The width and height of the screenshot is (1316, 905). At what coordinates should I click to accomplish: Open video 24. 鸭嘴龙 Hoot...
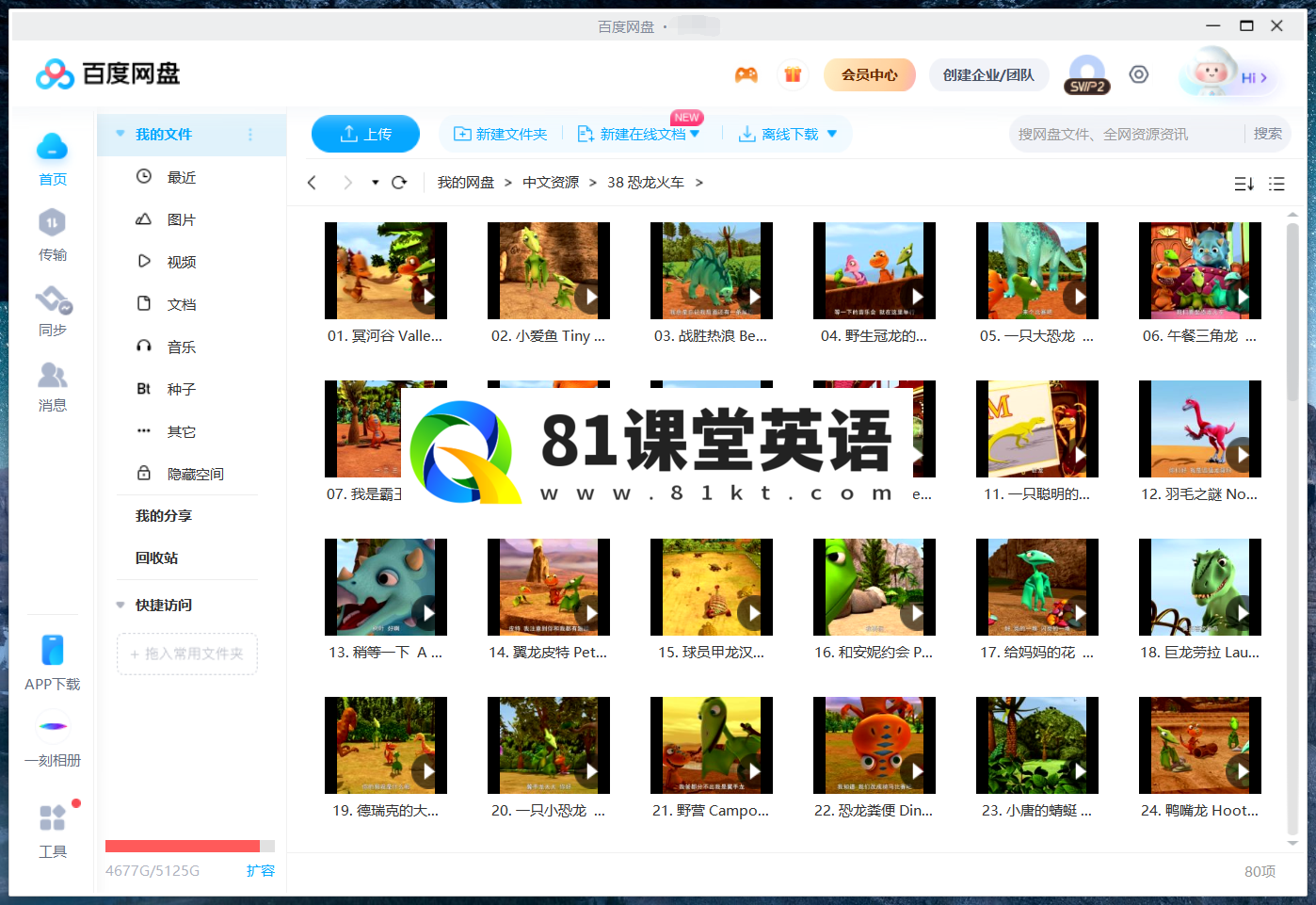coord(1200,745)
